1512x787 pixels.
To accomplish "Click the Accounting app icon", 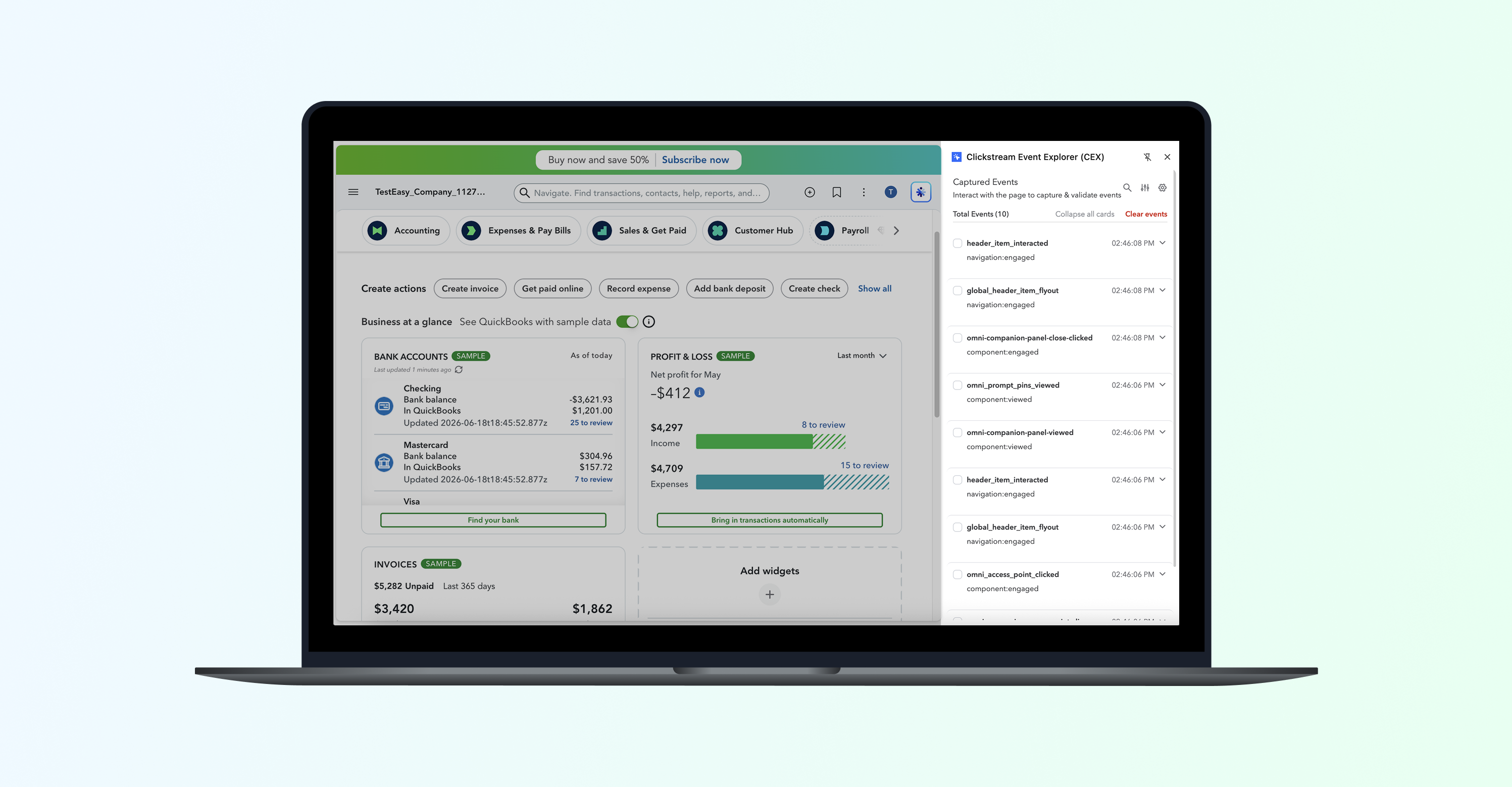I will point(377,231).
